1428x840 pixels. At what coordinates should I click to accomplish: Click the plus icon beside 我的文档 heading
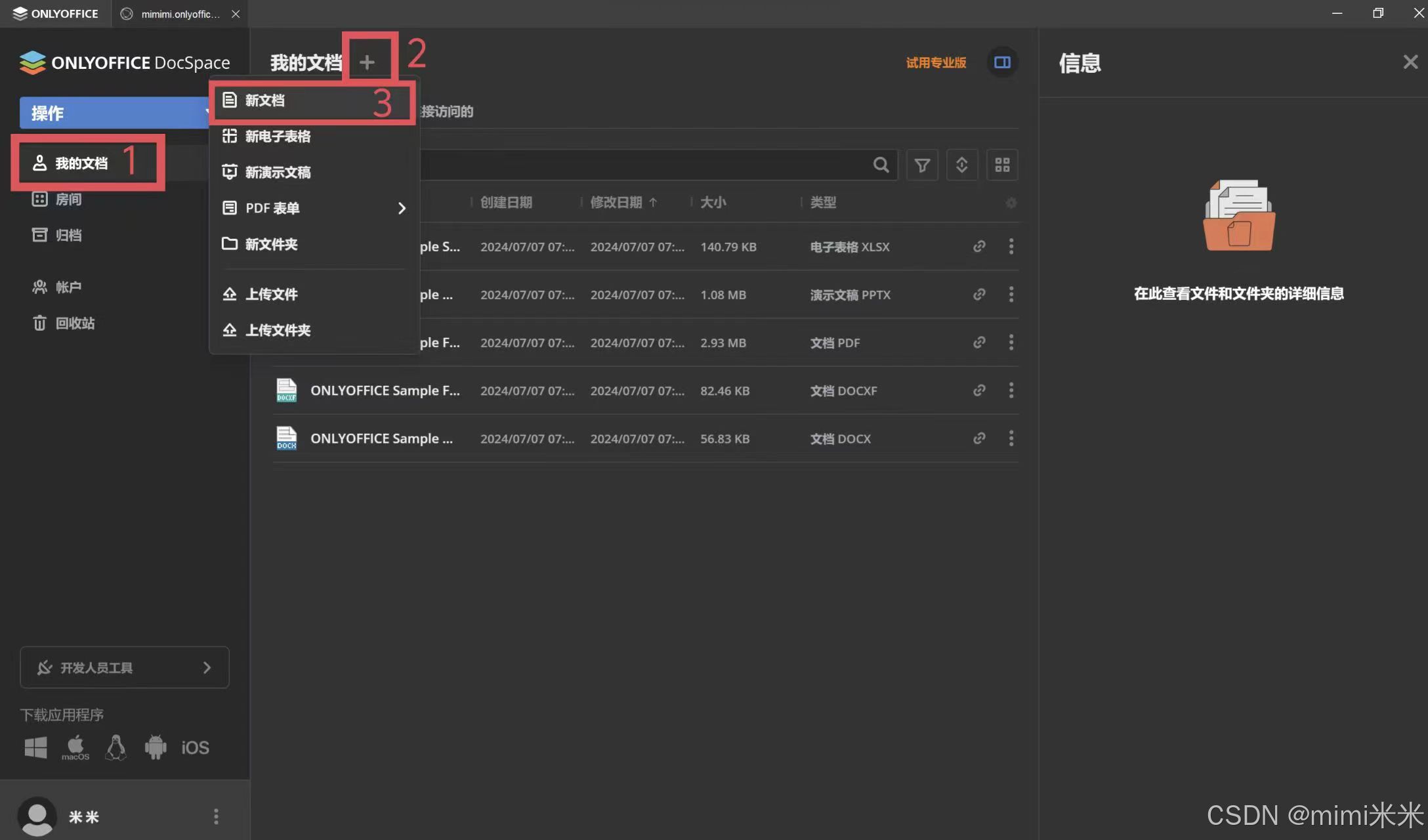(367, 62)
